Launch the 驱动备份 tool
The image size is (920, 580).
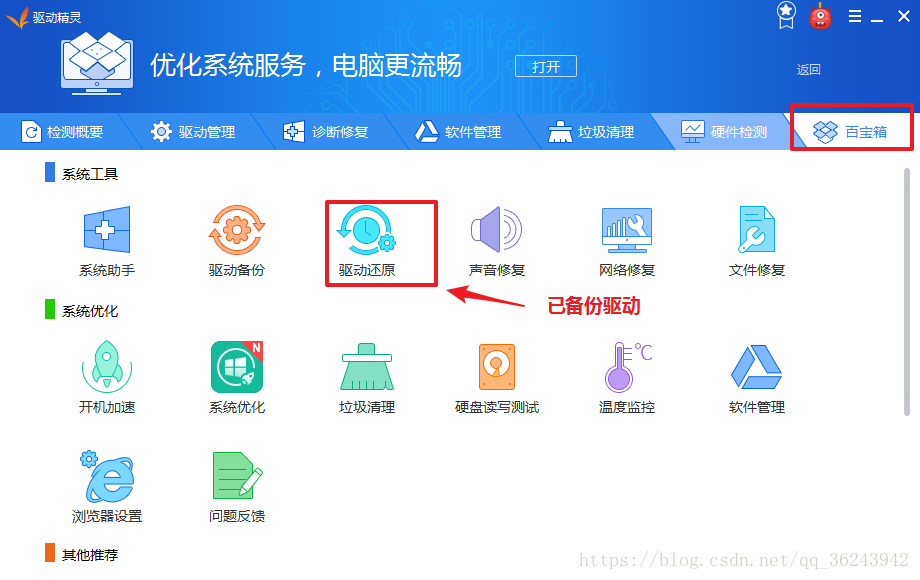[x=237, y=230]
